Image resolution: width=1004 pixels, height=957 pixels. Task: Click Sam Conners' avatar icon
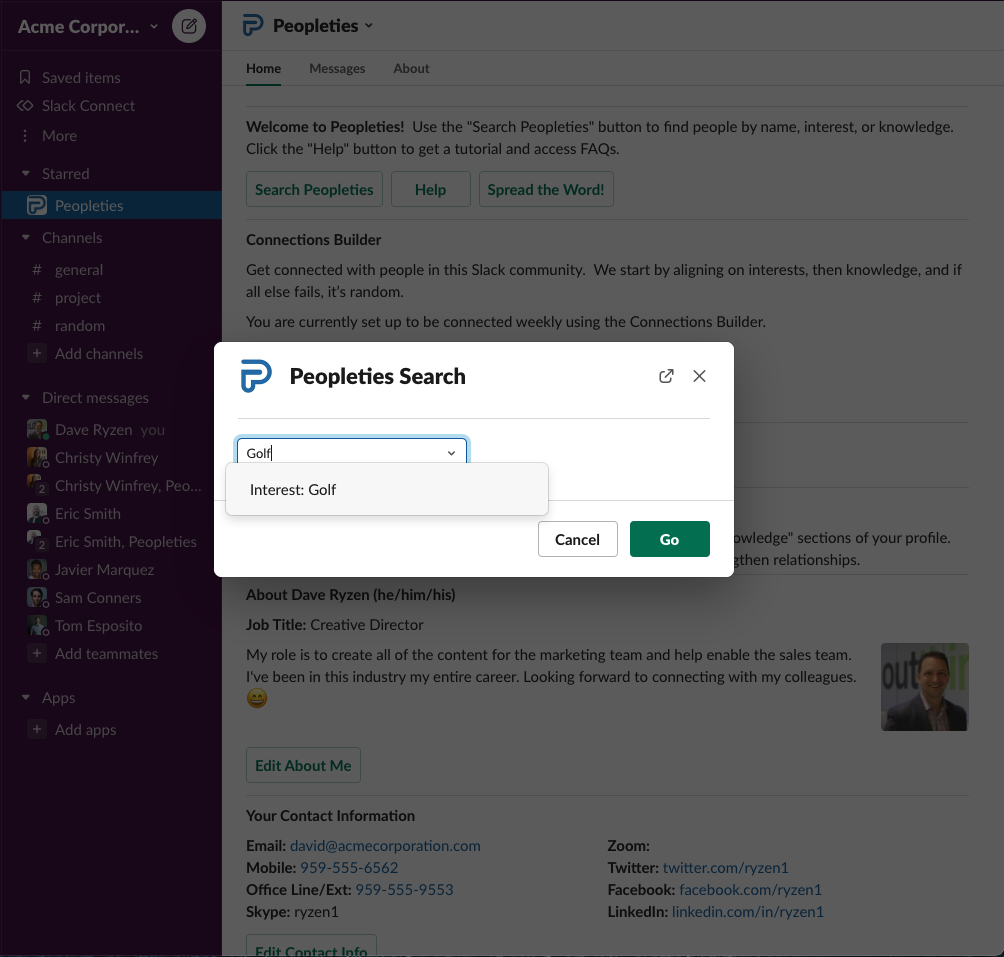click(37, 598)
